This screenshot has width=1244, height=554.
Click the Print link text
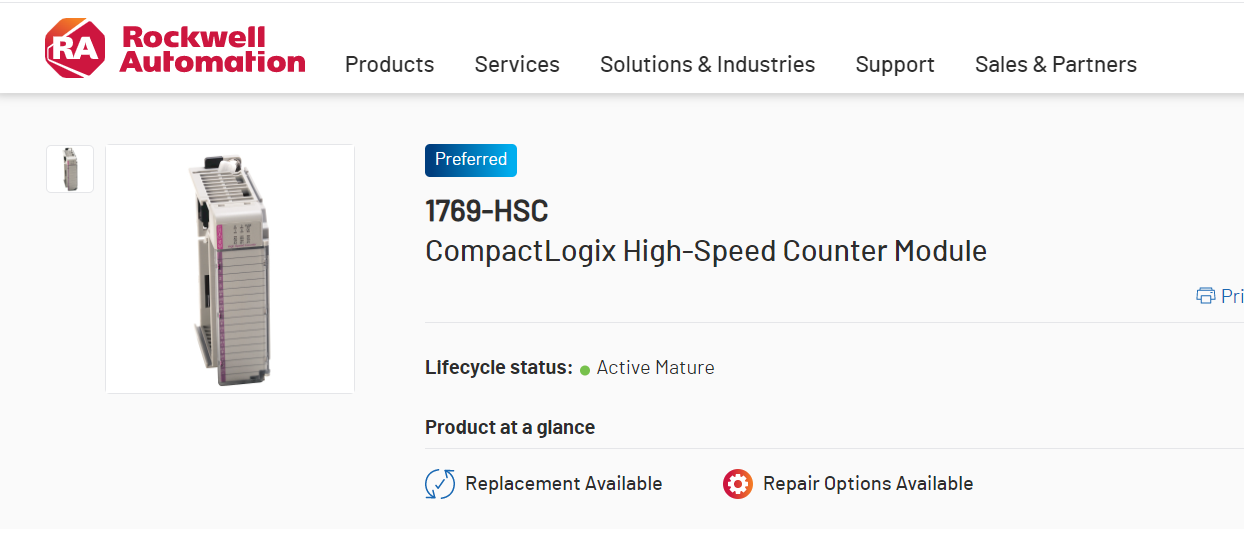(1232, 296)
